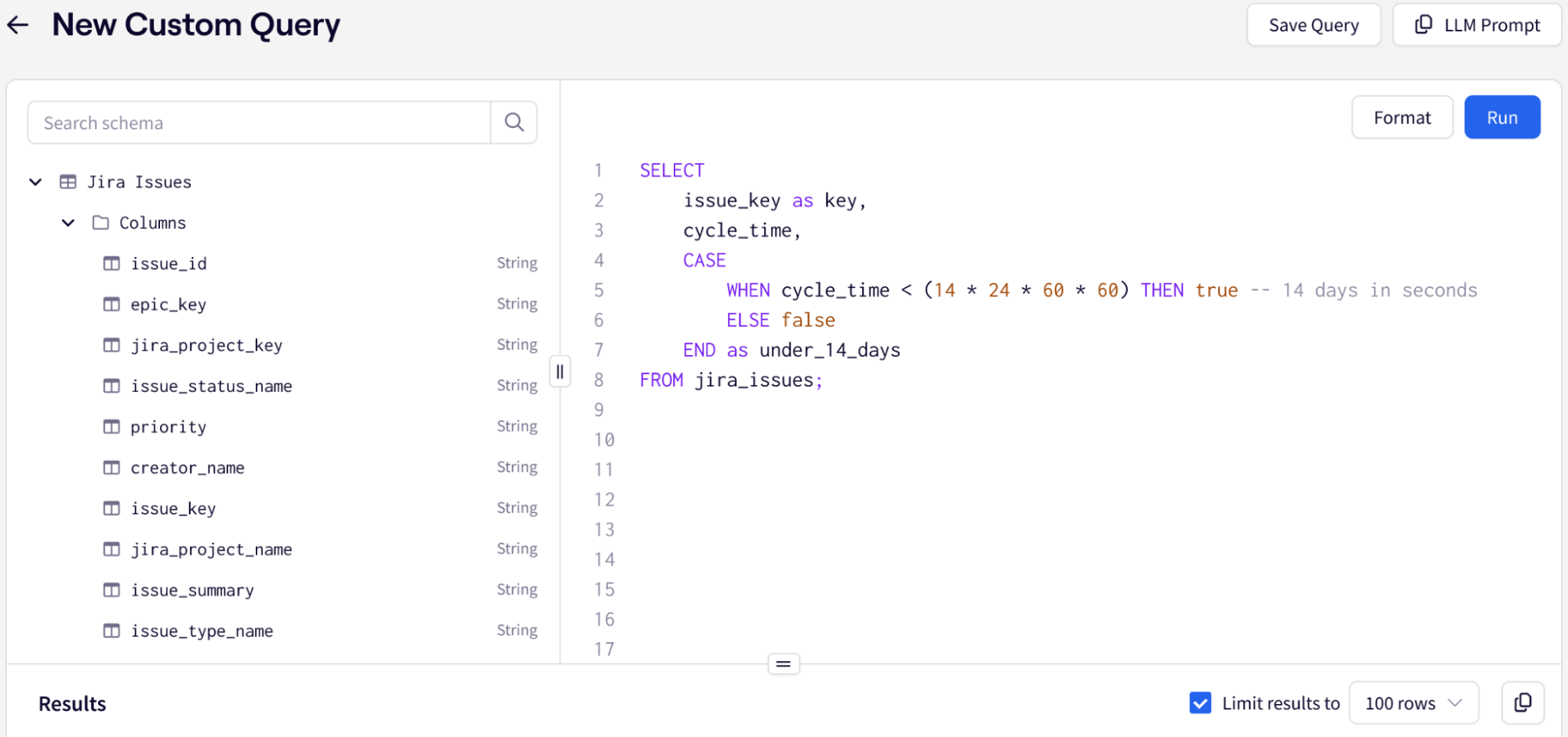Click the back arrow icon

pyautogui.click(x=17, y=24)
